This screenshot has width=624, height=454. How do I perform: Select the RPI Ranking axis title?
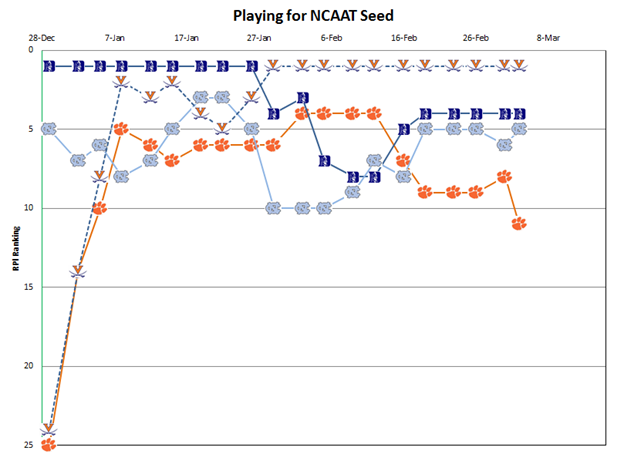pyautogui.click(x=15, y=246)
